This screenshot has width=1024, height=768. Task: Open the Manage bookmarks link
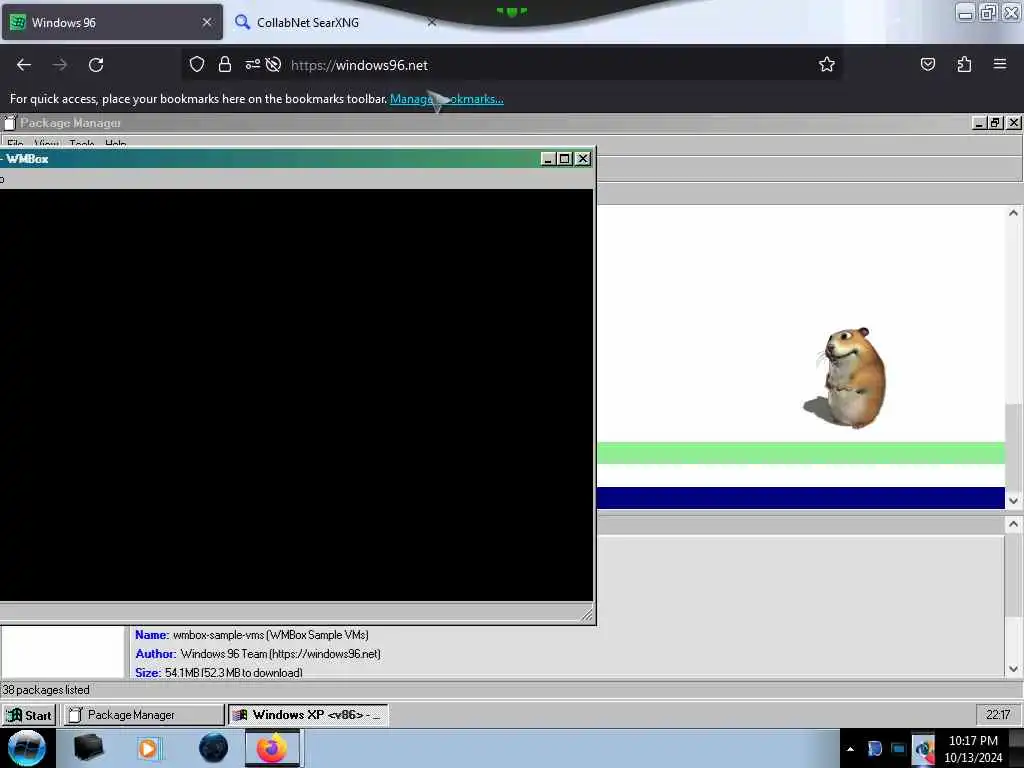(x=447, y=99)
